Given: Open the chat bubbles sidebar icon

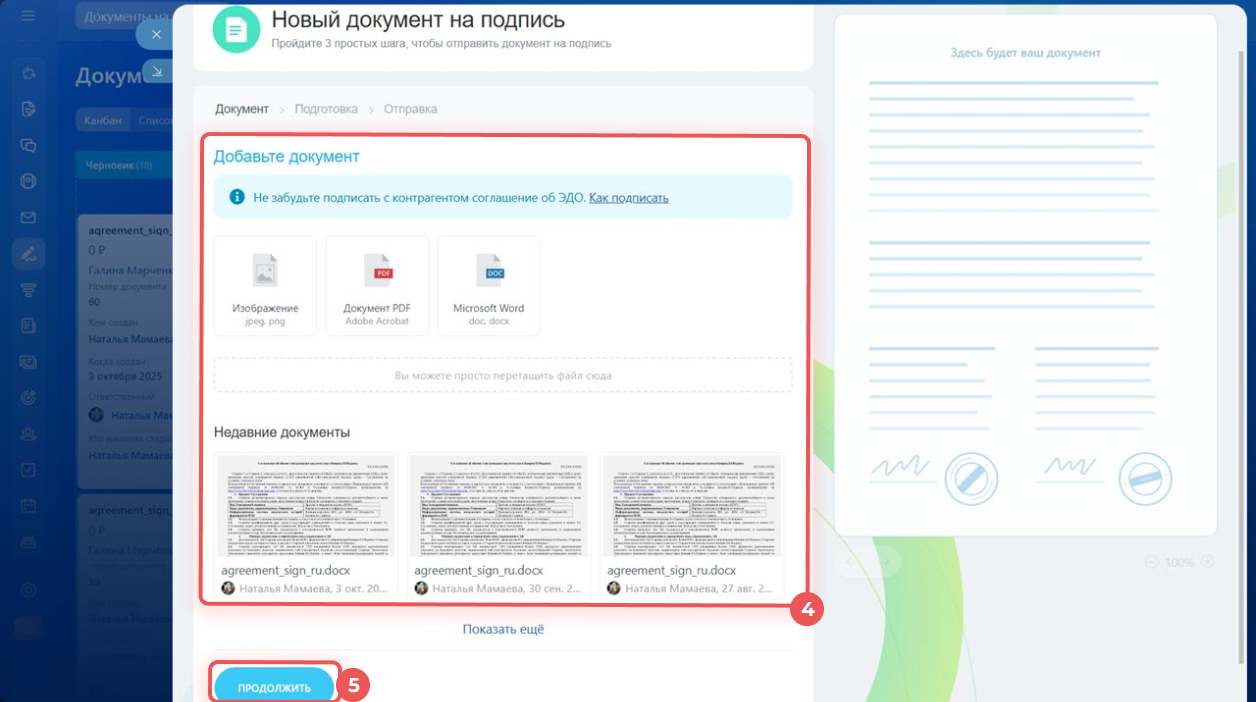Looking at the screenshot, I should (x=28, y=145).
